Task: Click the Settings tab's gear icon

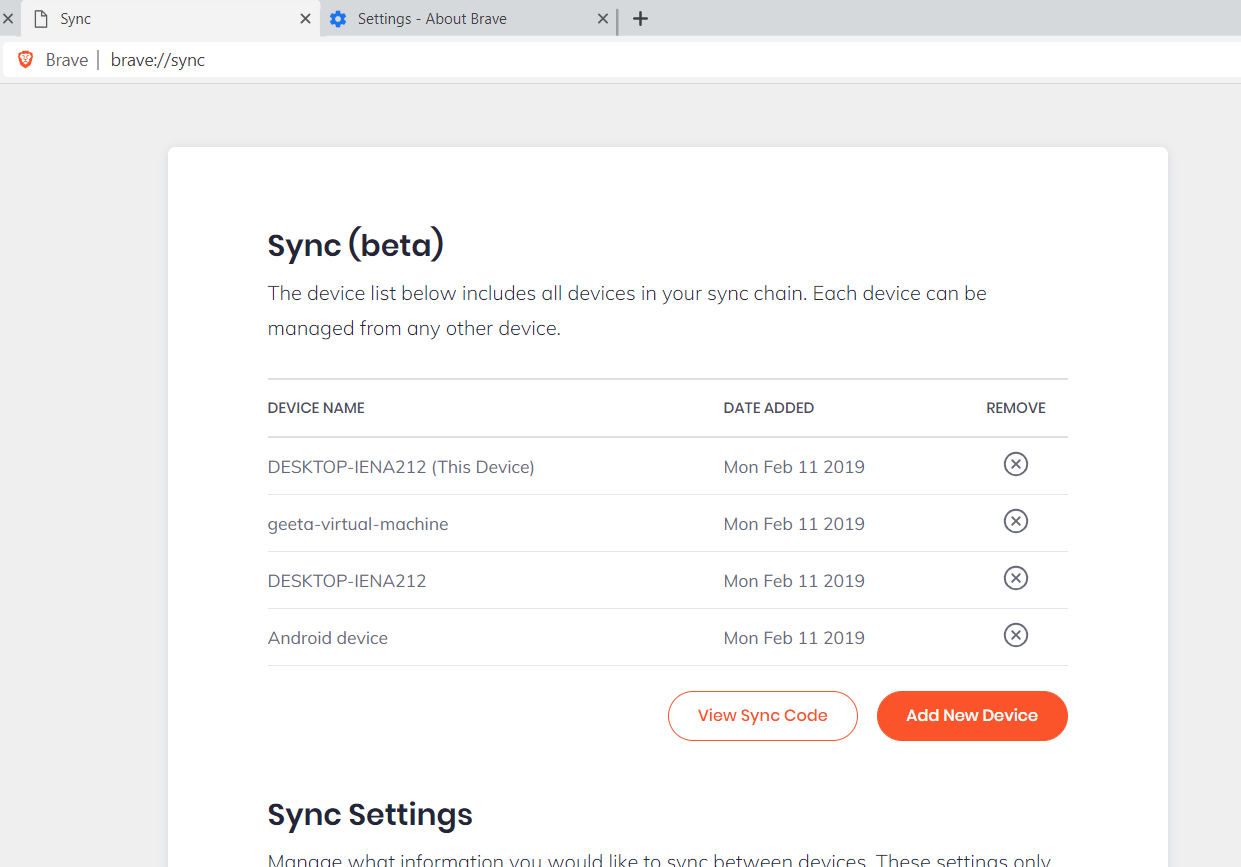Action: point(338,19)
